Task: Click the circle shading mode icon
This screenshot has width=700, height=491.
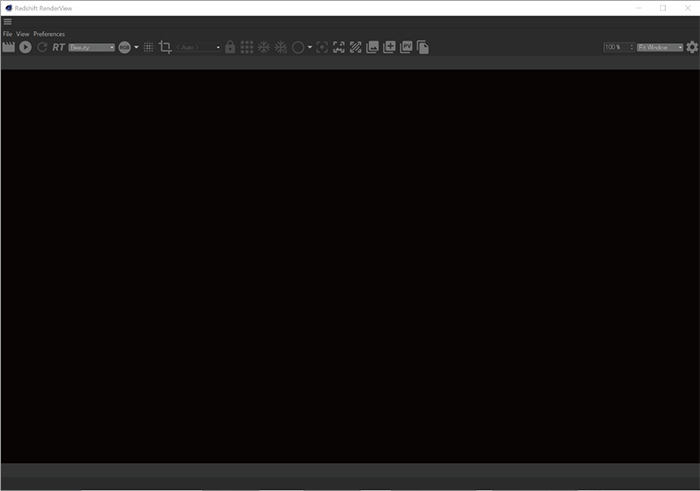Action: (298, 47)
